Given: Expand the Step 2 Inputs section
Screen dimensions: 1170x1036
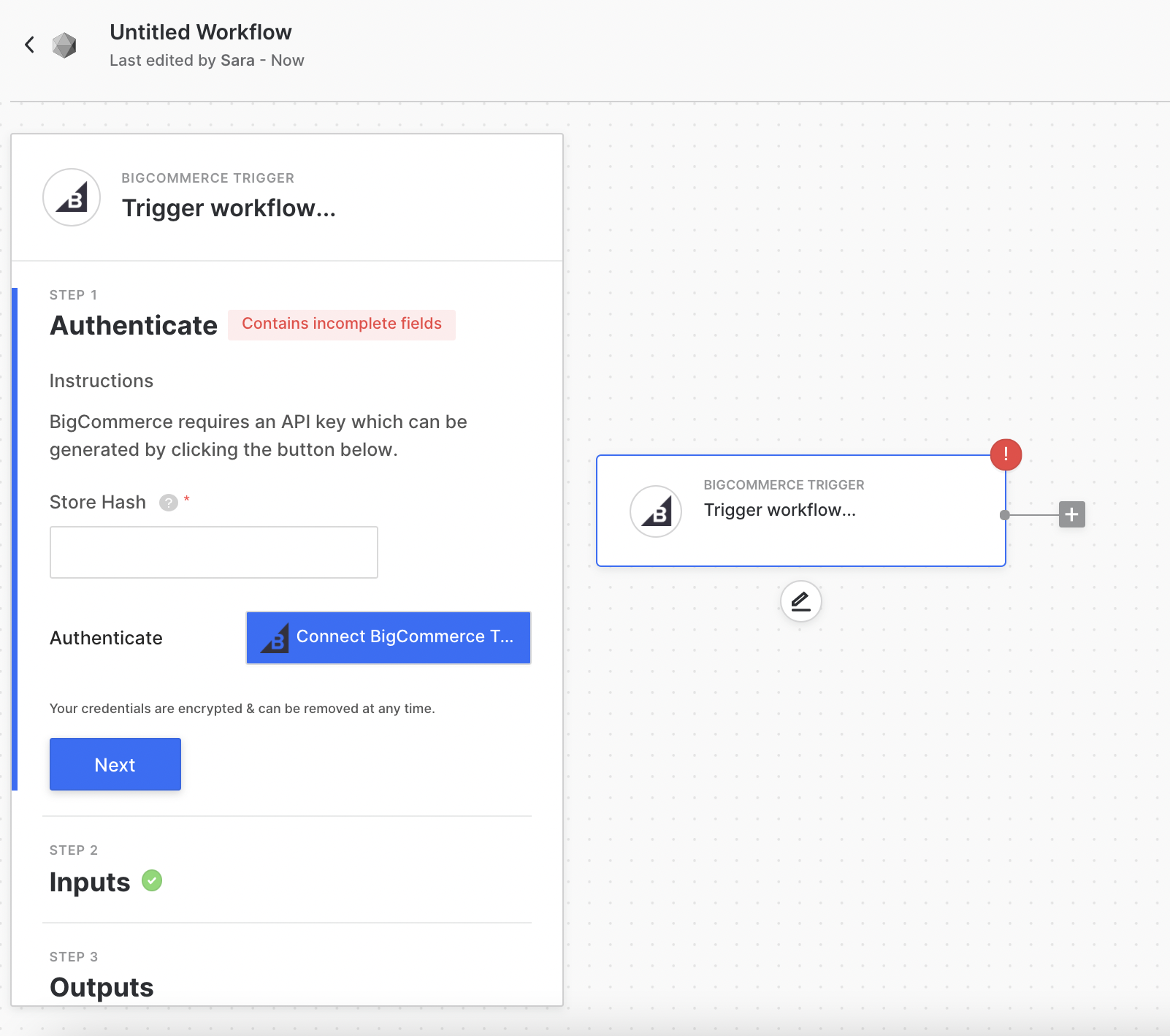Looking at the screenshot, I should pos(90,882).
